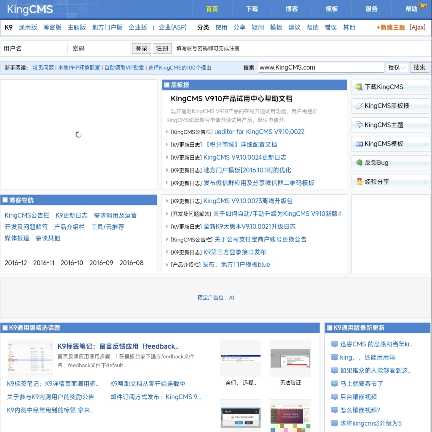Open the 地方门户模板[2016.10.18] article link

247,170
